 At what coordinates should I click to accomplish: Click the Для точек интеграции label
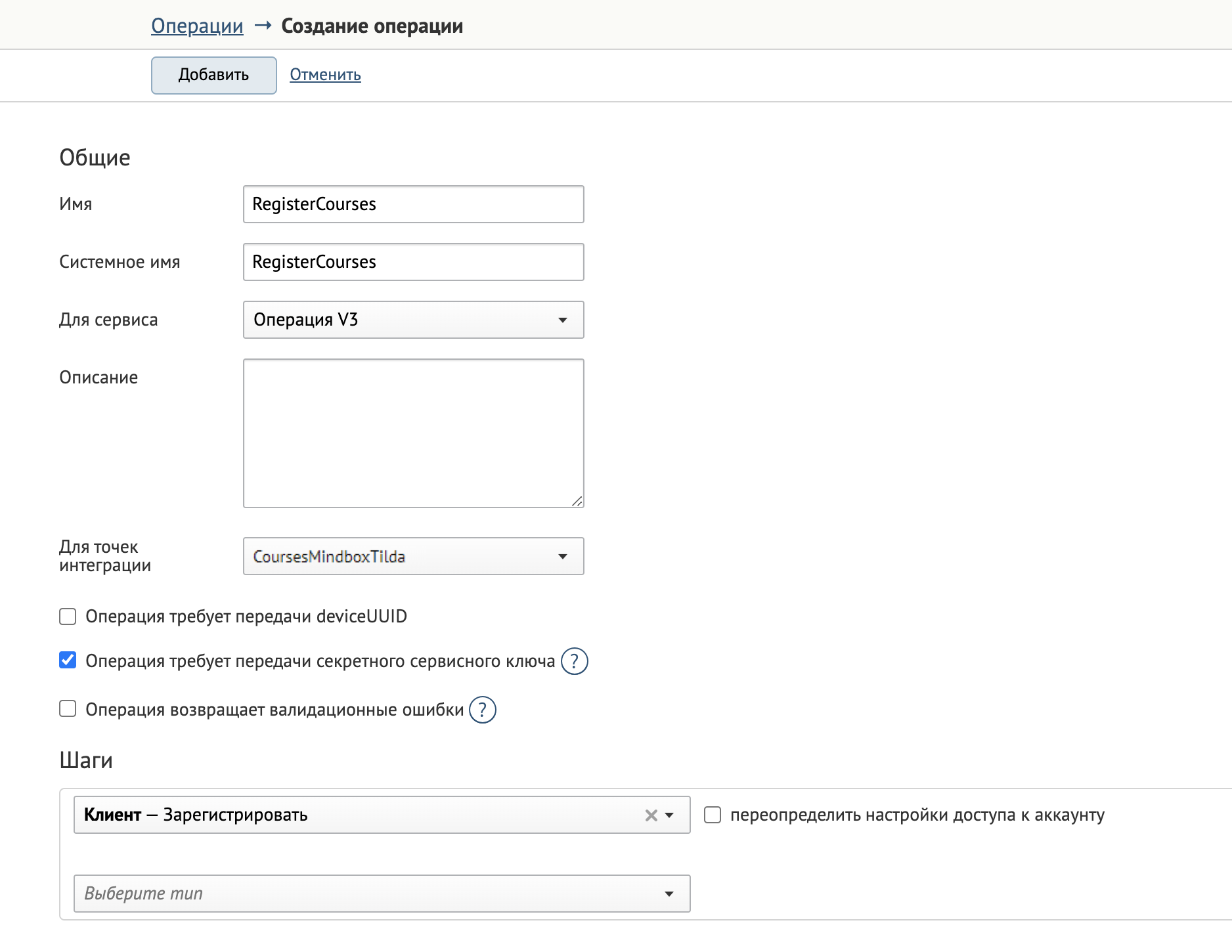pyautogui.click(x=105, y=556)
